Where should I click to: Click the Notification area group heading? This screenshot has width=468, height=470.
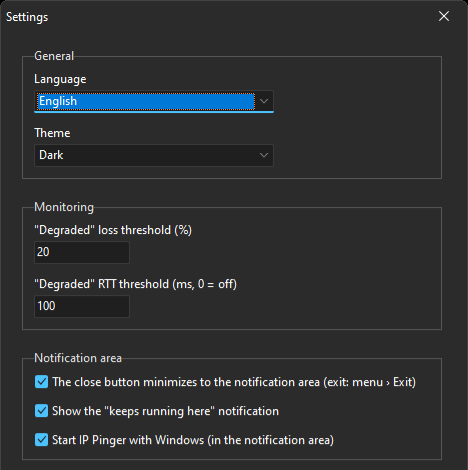click(78, 358)
